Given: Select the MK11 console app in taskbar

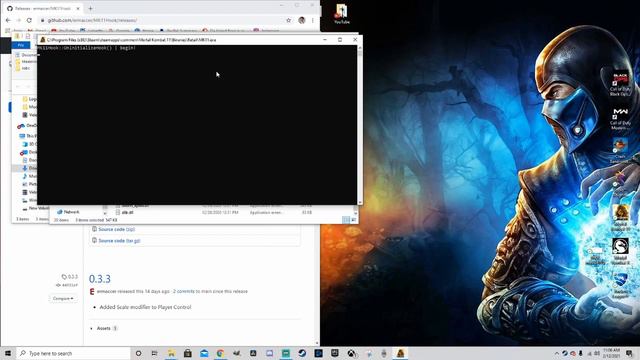Looking at the screenshot, I should coord(400,353).
